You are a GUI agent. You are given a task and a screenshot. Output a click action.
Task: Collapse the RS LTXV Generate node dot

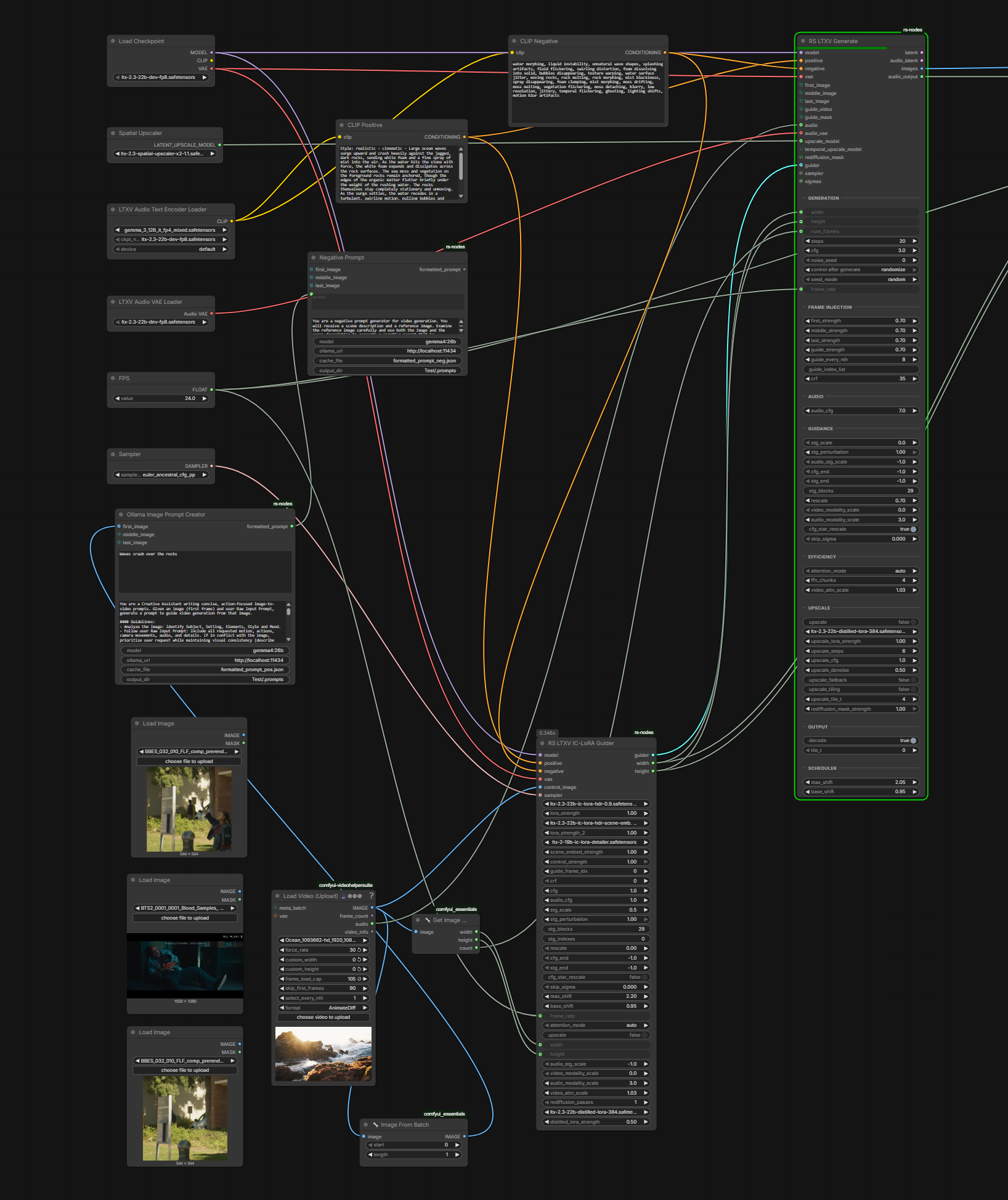803,41
